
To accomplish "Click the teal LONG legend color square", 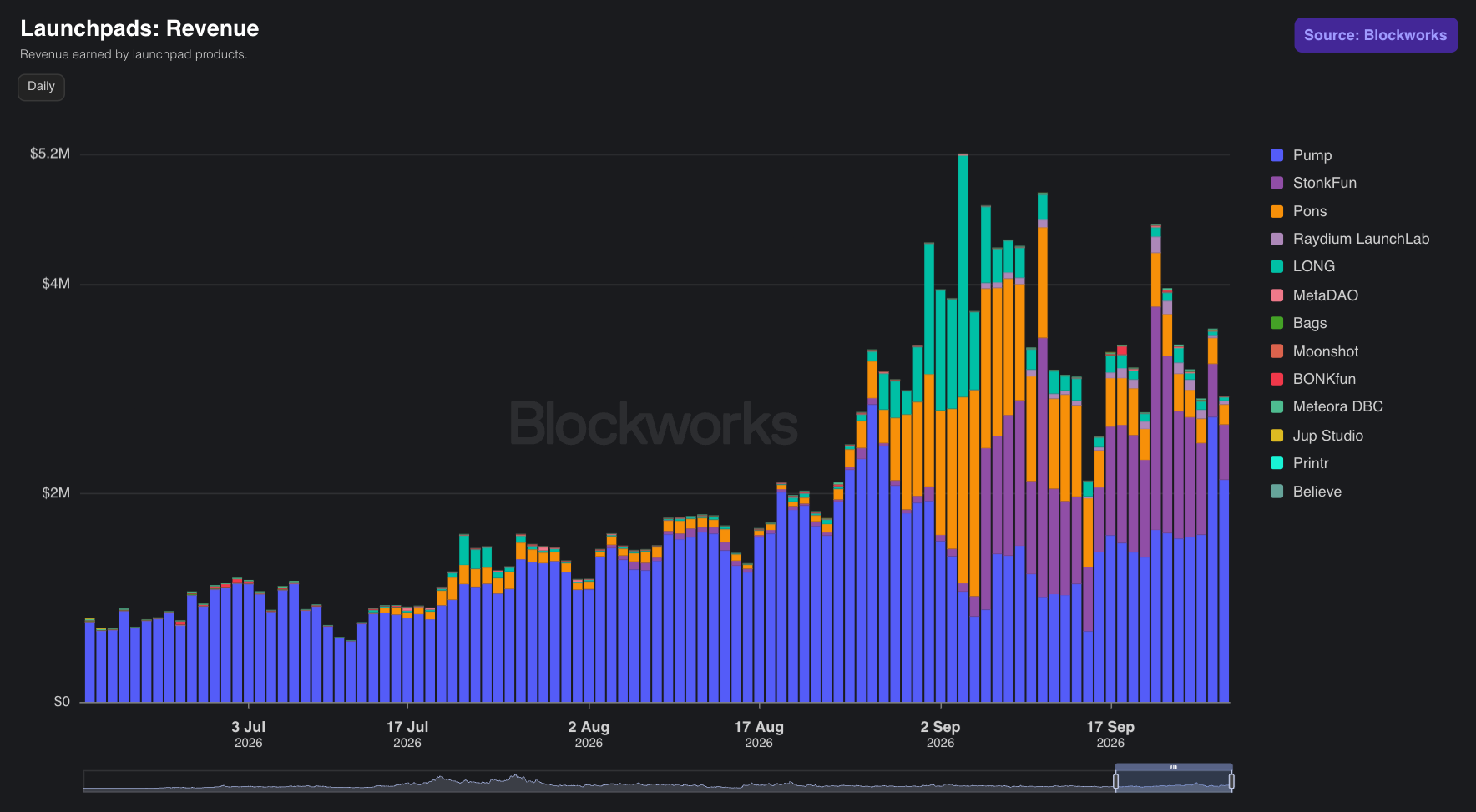I will 1276,266.
